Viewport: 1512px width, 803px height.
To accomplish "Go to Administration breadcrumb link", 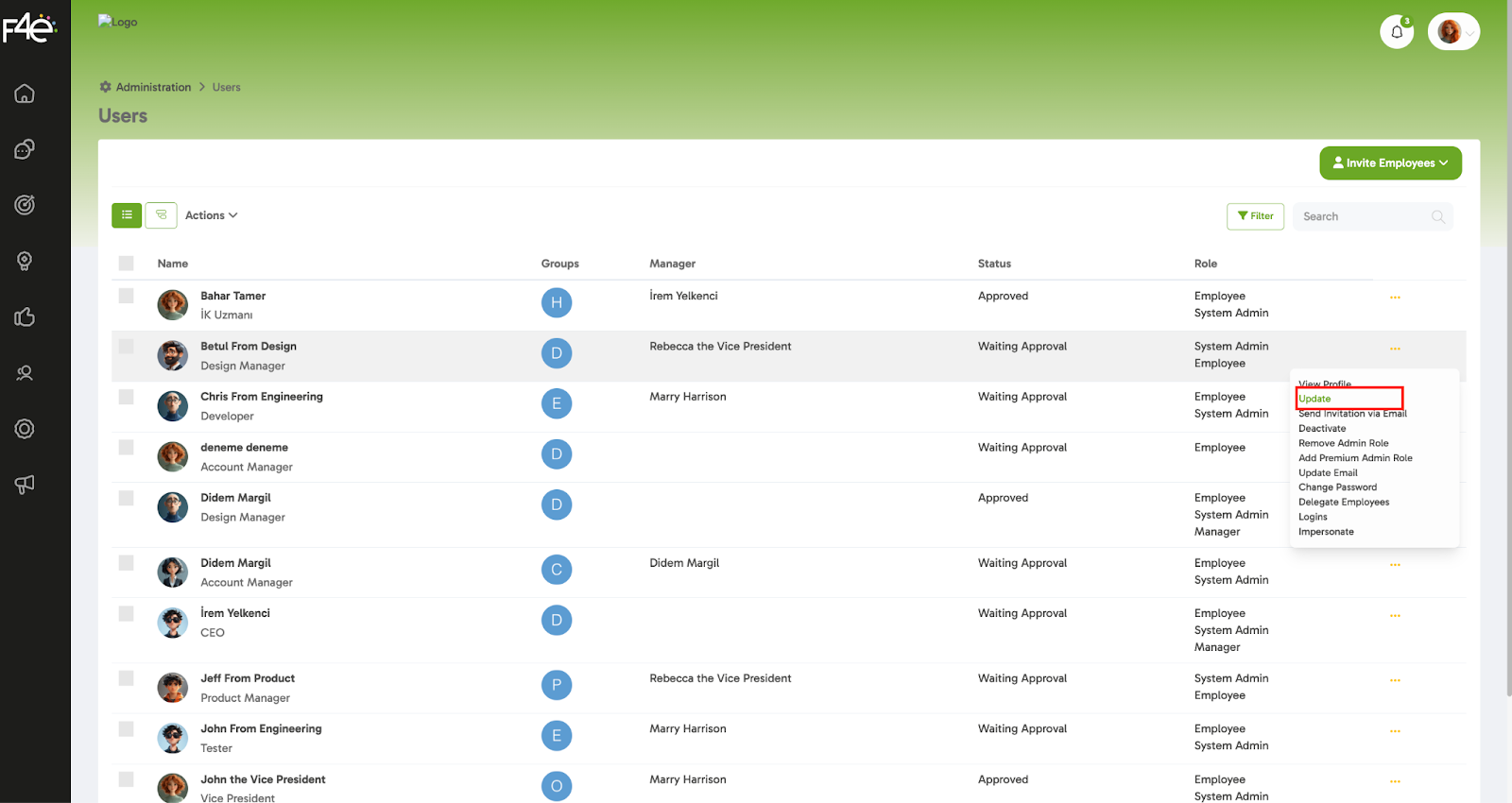I will [x=153, y=87].
